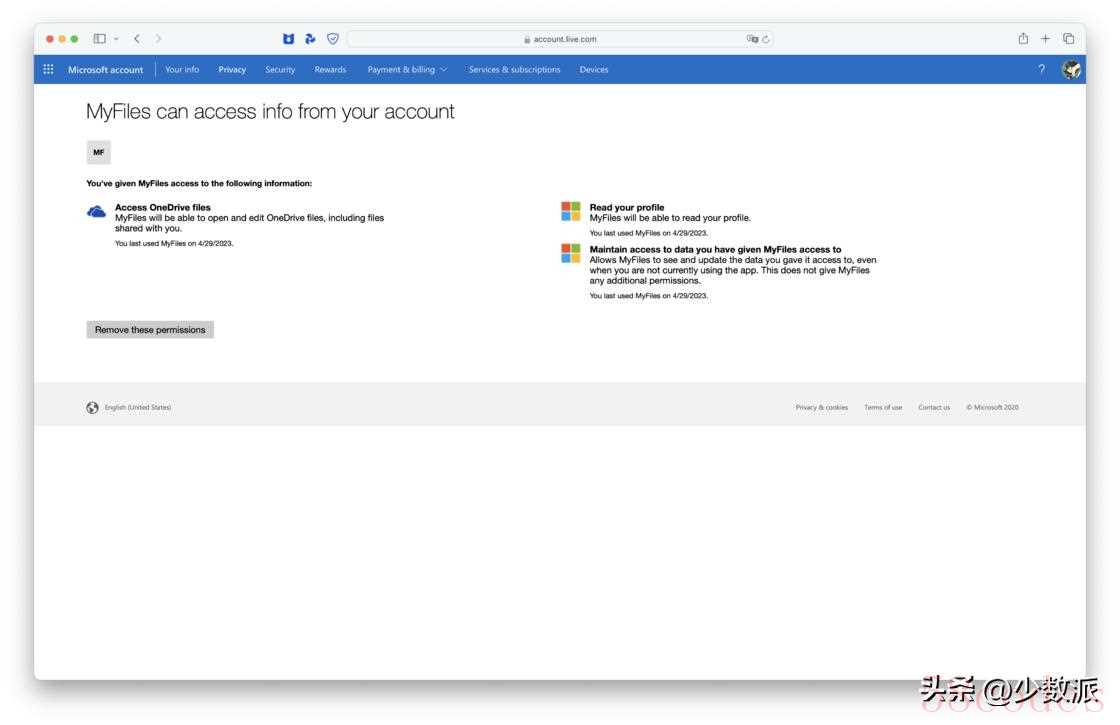Open the Privacy & cookies footer link

click(821, 407)
